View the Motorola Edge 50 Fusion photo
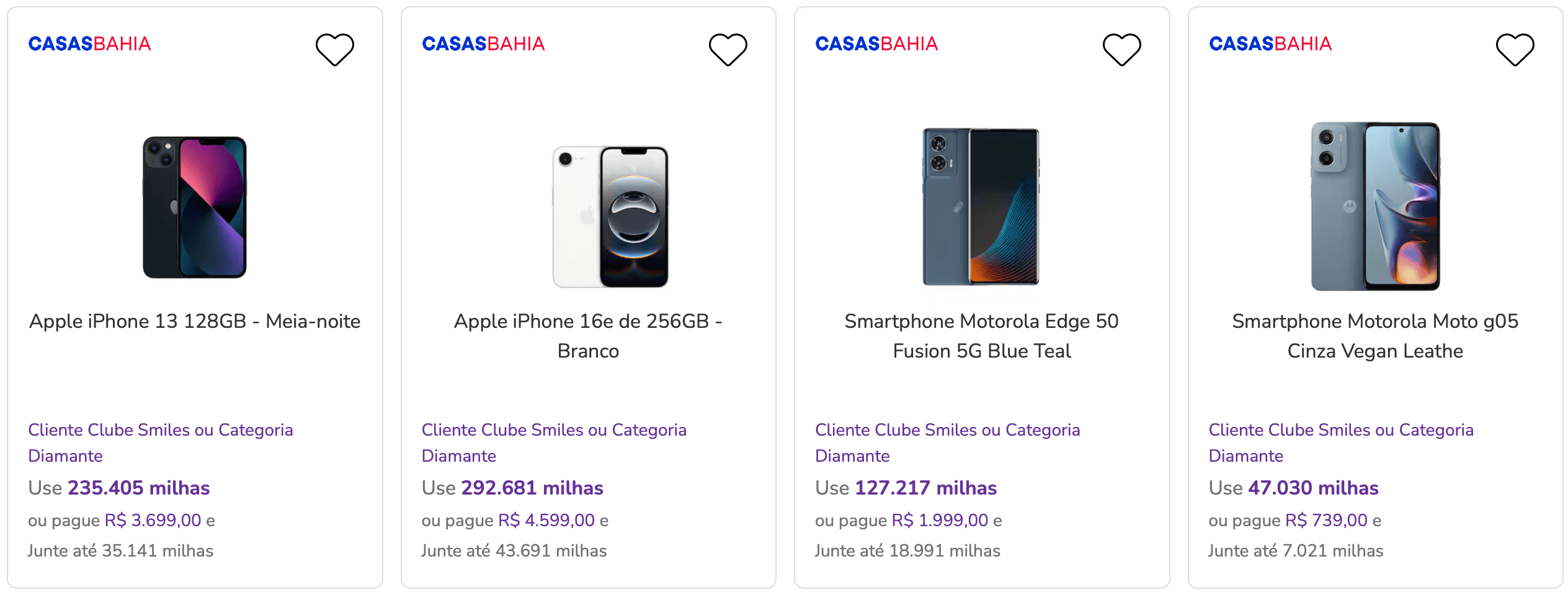 click(x=981, y=206)
